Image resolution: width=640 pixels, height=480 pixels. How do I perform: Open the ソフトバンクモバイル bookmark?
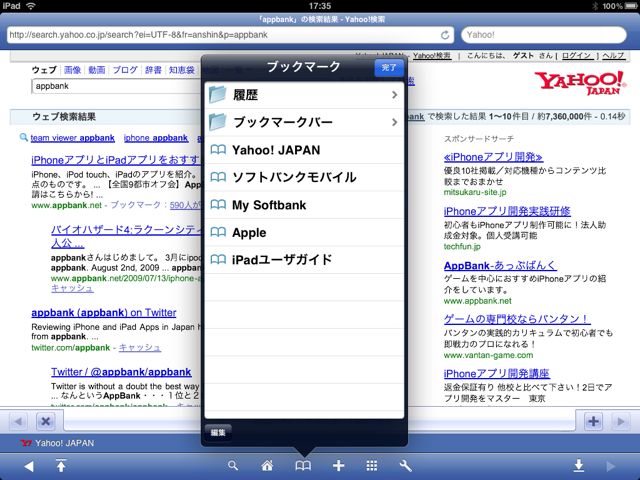(304, 177)
